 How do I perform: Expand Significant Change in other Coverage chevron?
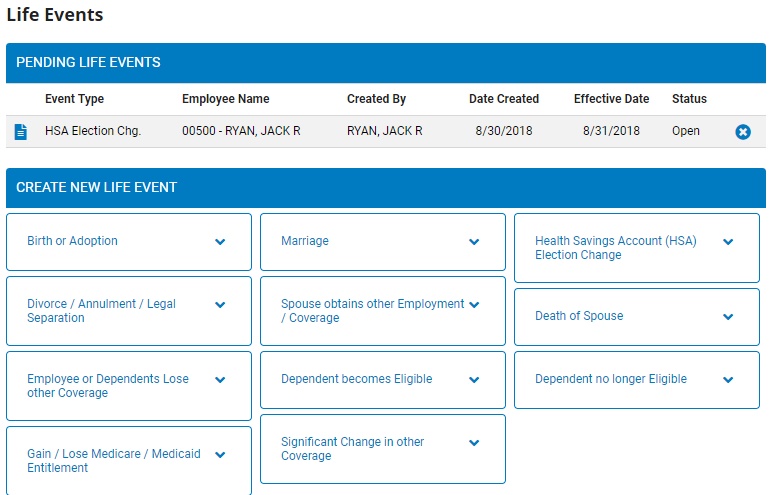click(474, 443)
